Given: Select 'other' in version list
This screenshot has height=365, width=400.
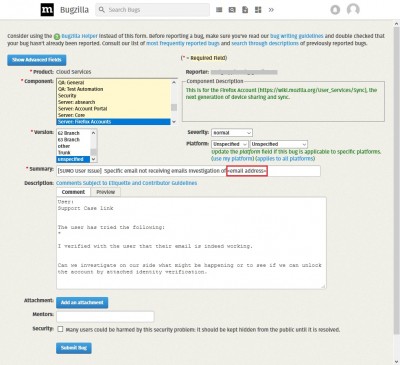Looking at the screenshot, I should pos(73,146).
